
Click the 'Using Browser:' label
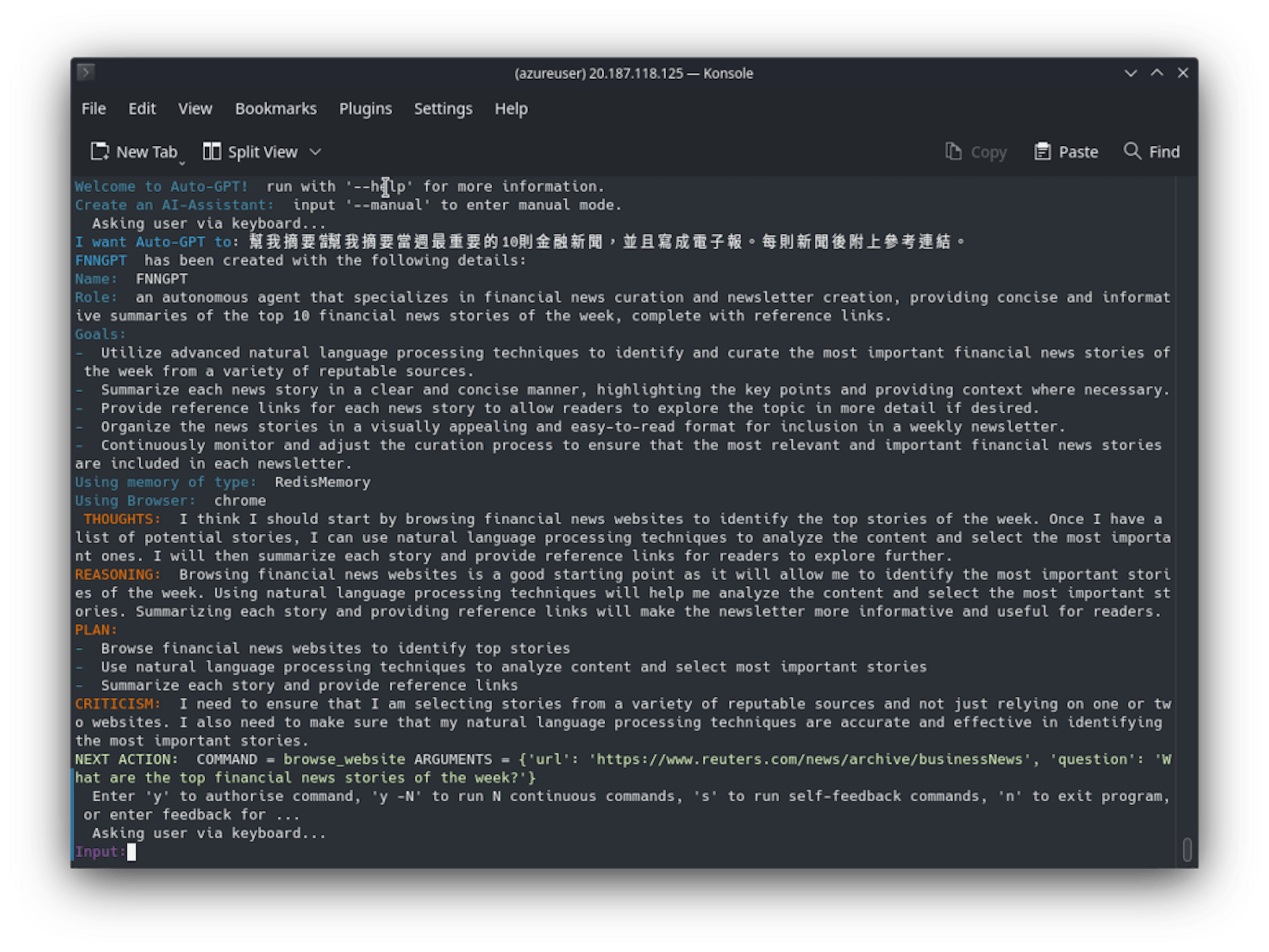[x=135, y=501]
